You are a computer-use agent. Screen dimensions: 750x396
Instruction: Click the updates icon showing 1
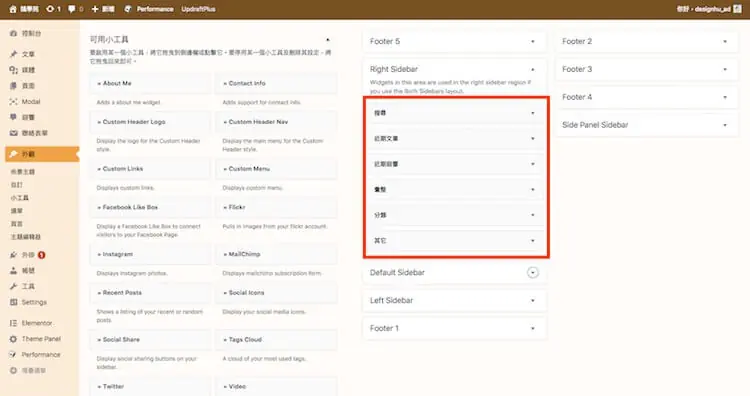pos(50,9)
